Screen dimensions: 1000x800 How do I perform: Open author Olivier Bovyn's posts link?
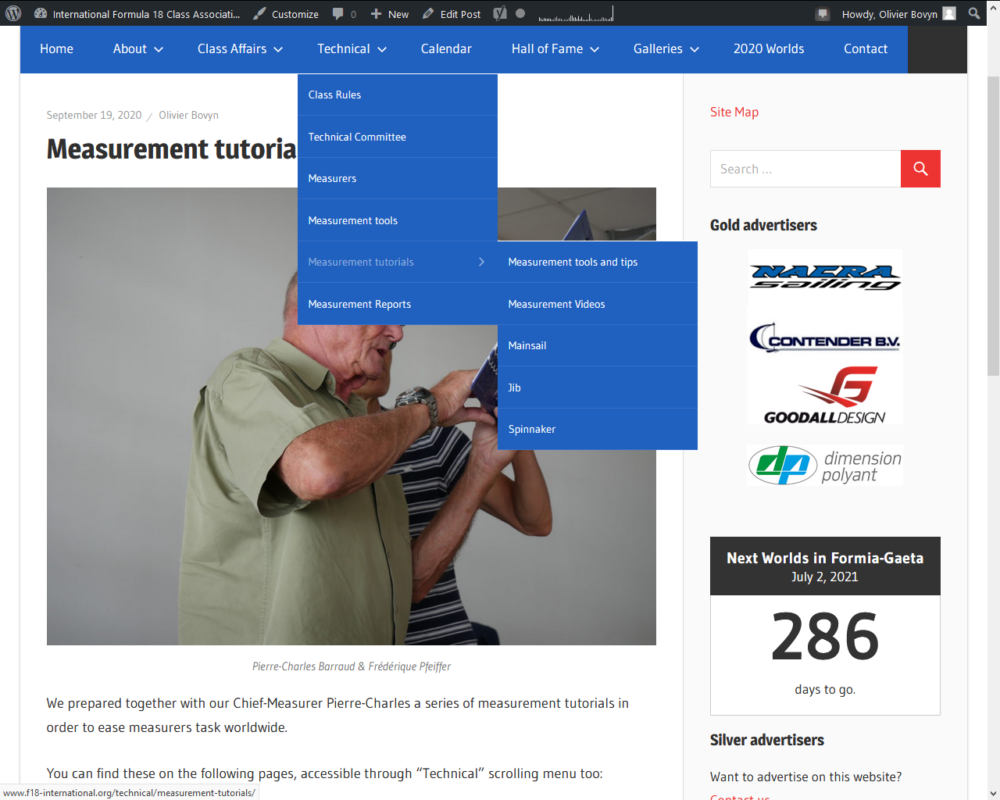pos(189,115)
